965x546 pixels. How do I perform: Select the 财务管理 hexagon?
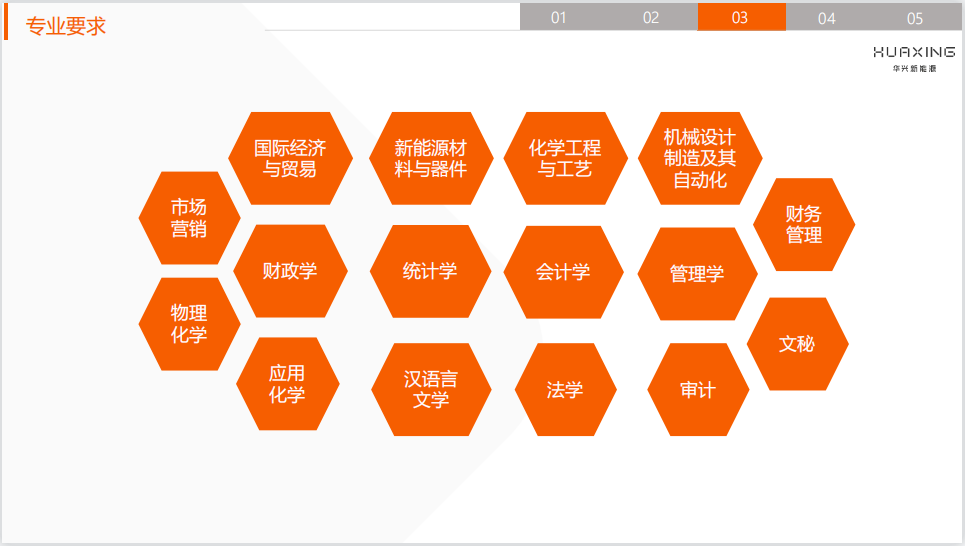(x=803, y=224)
